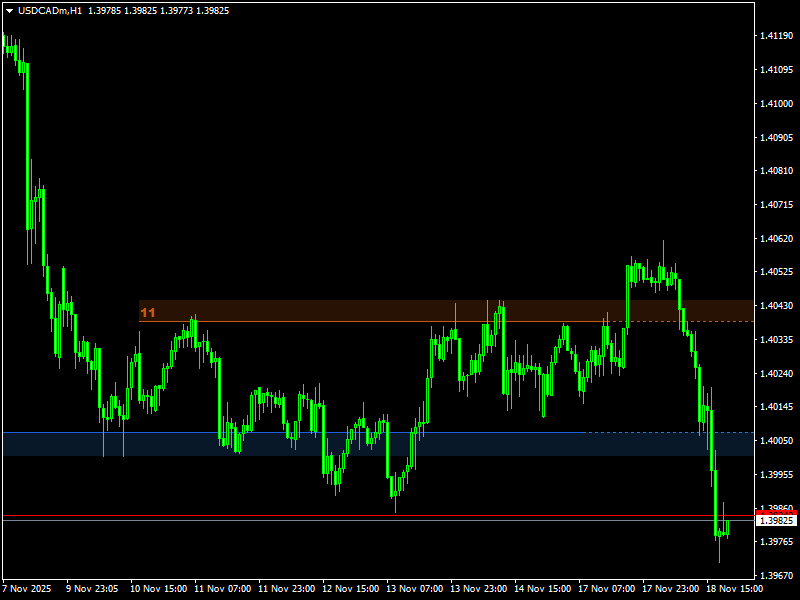Click the orange "11" zone label
This screenshot has height=600, width=800.
click(x=148, y=313)
